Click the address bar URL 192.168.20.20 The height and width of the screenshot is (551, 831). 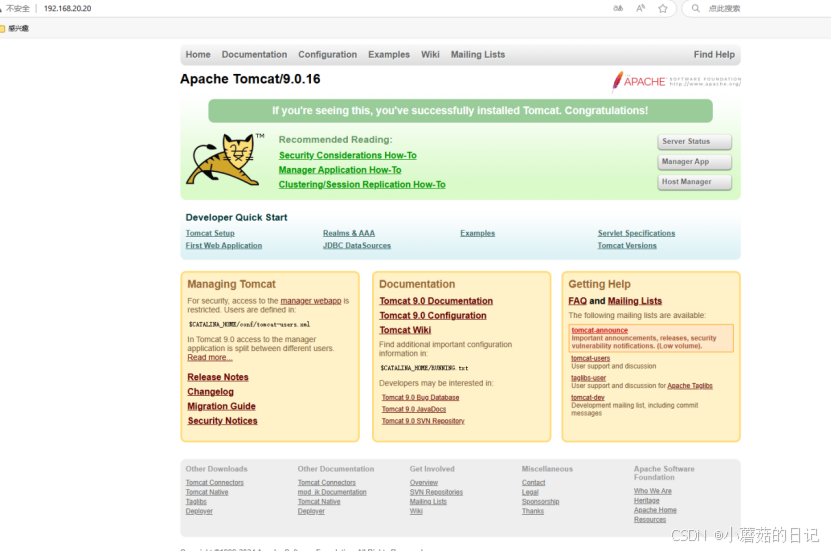point(68,8)
